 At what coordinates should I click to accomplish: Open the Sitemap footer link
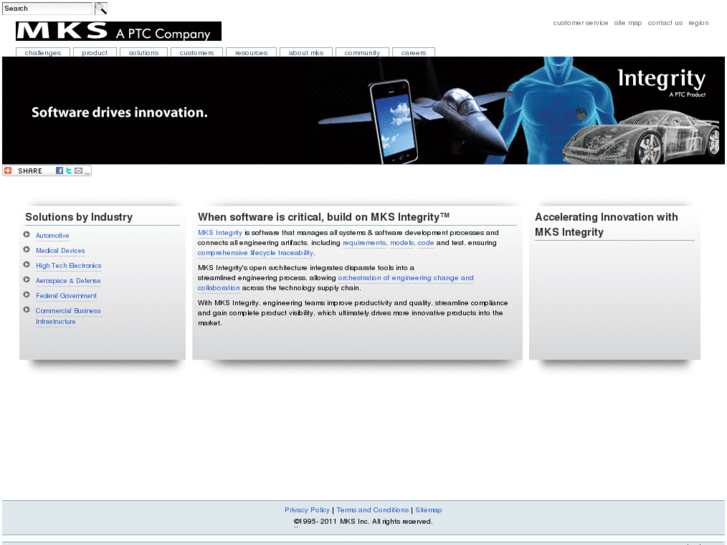click(428, 510)
